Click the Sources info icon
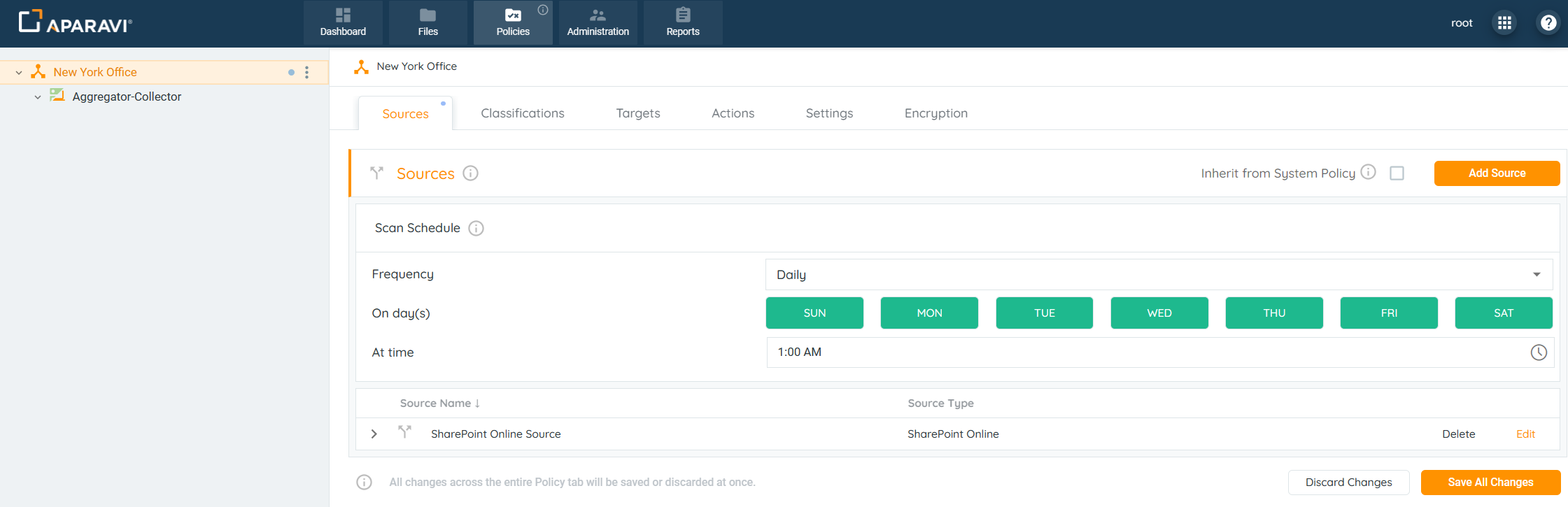The width and height of the screenshot is (1568, 507). click(x=471, y=173)
